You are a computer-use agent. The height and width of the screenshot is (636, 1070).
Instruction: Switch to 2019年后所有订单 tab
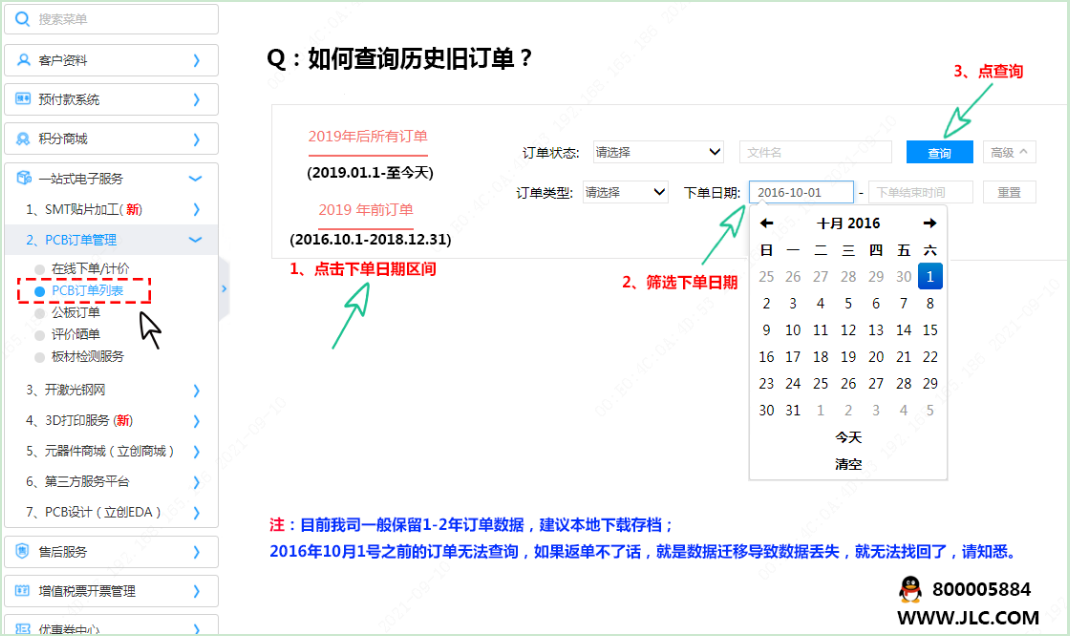tap(367, 137)
